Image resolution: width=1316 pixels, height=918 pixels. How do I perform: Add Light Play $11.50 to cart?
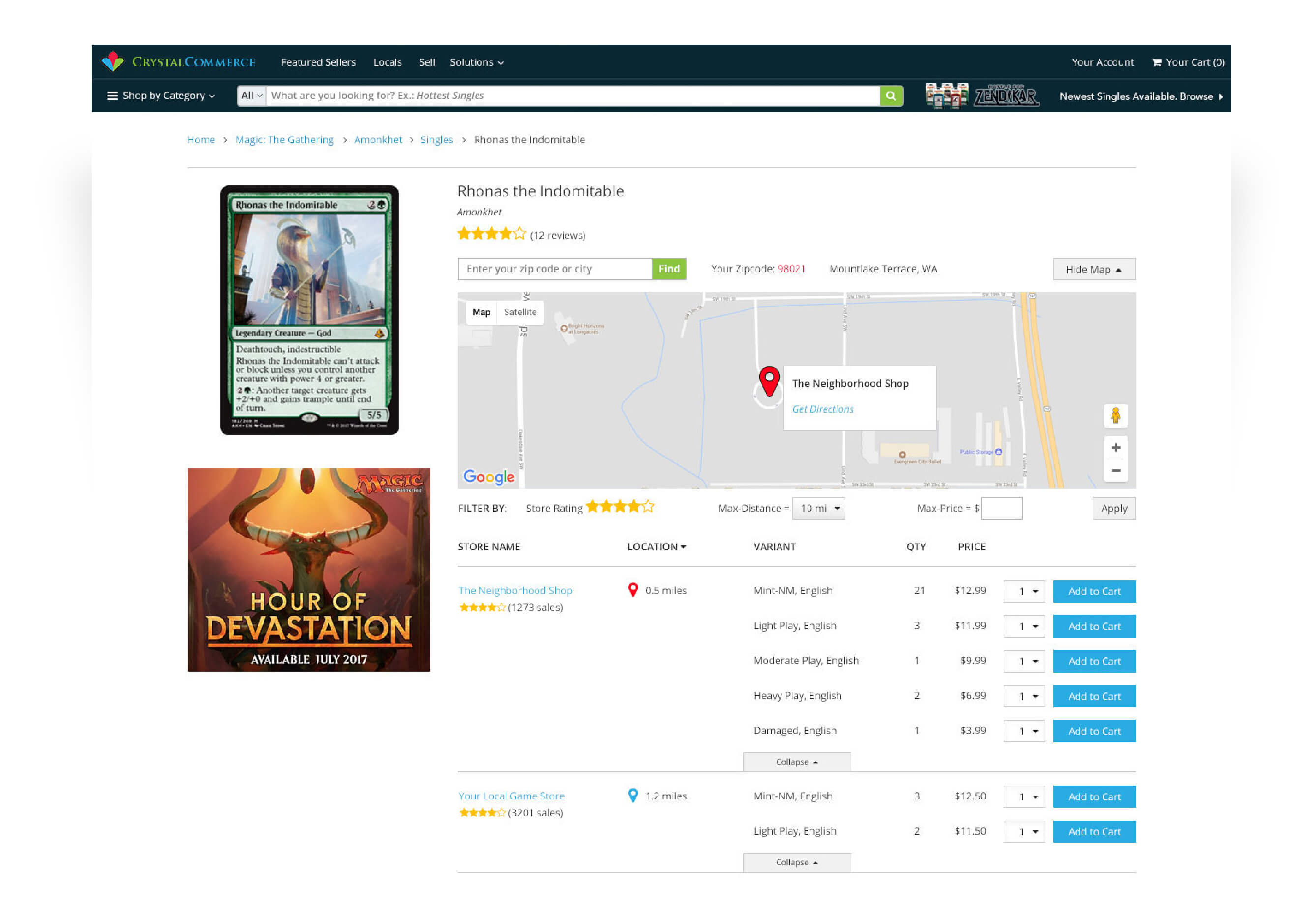(1094, 831)
